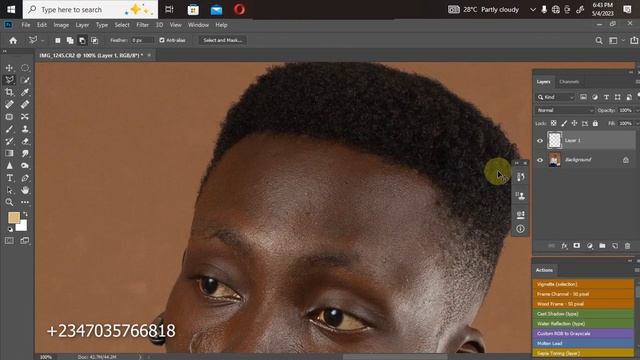Toggle Quick Mask mode

pyautogui.click(x=9, y=241)
